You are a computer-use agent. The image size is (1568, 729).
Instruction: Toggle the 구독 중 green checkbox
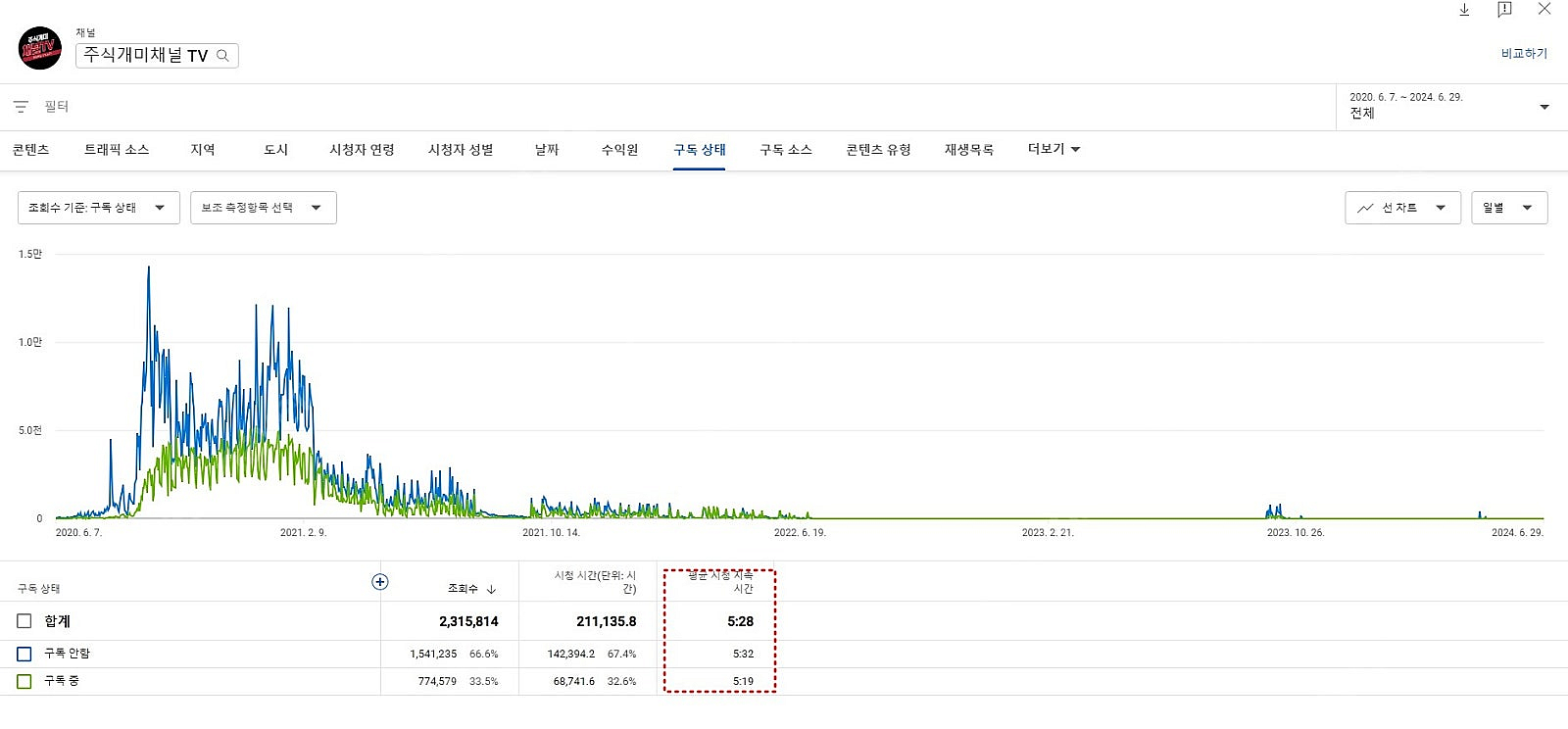click(x=24, y=681)
